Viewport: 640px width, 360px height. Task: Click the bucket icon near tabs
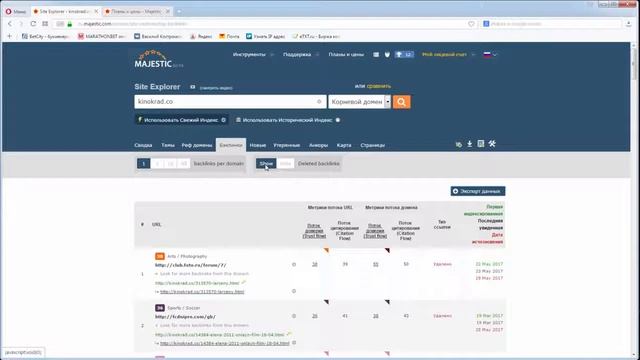[458, 144]
